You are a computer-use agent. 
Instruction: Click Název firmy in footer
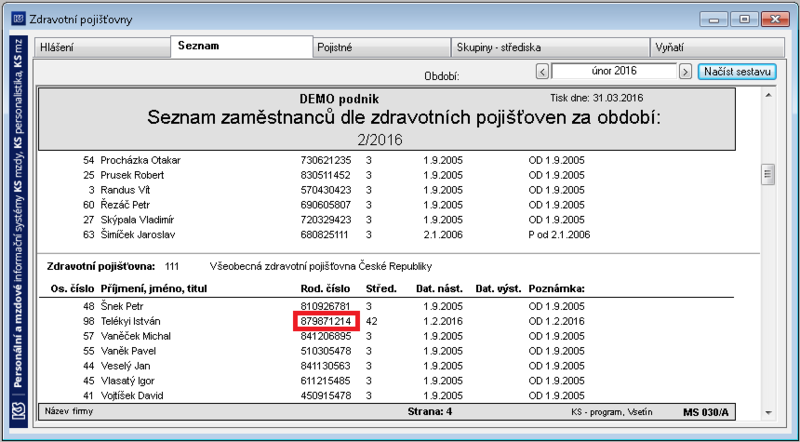coord(69,411)
